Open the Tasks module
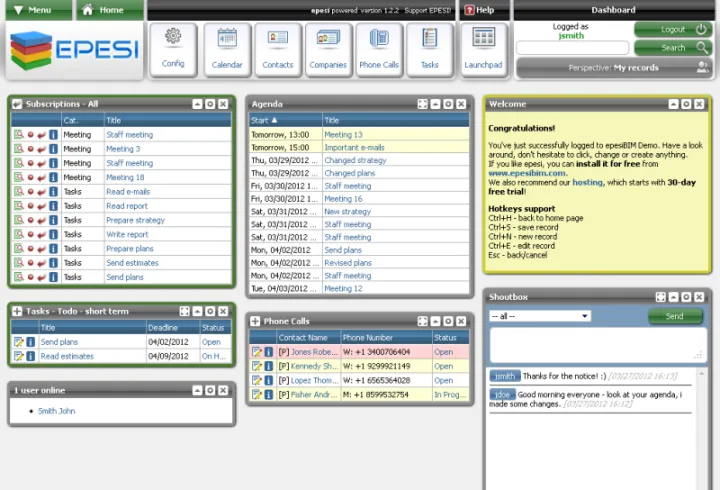The width and height of the screenshot is (720, 490). click(x=429, y=50)
